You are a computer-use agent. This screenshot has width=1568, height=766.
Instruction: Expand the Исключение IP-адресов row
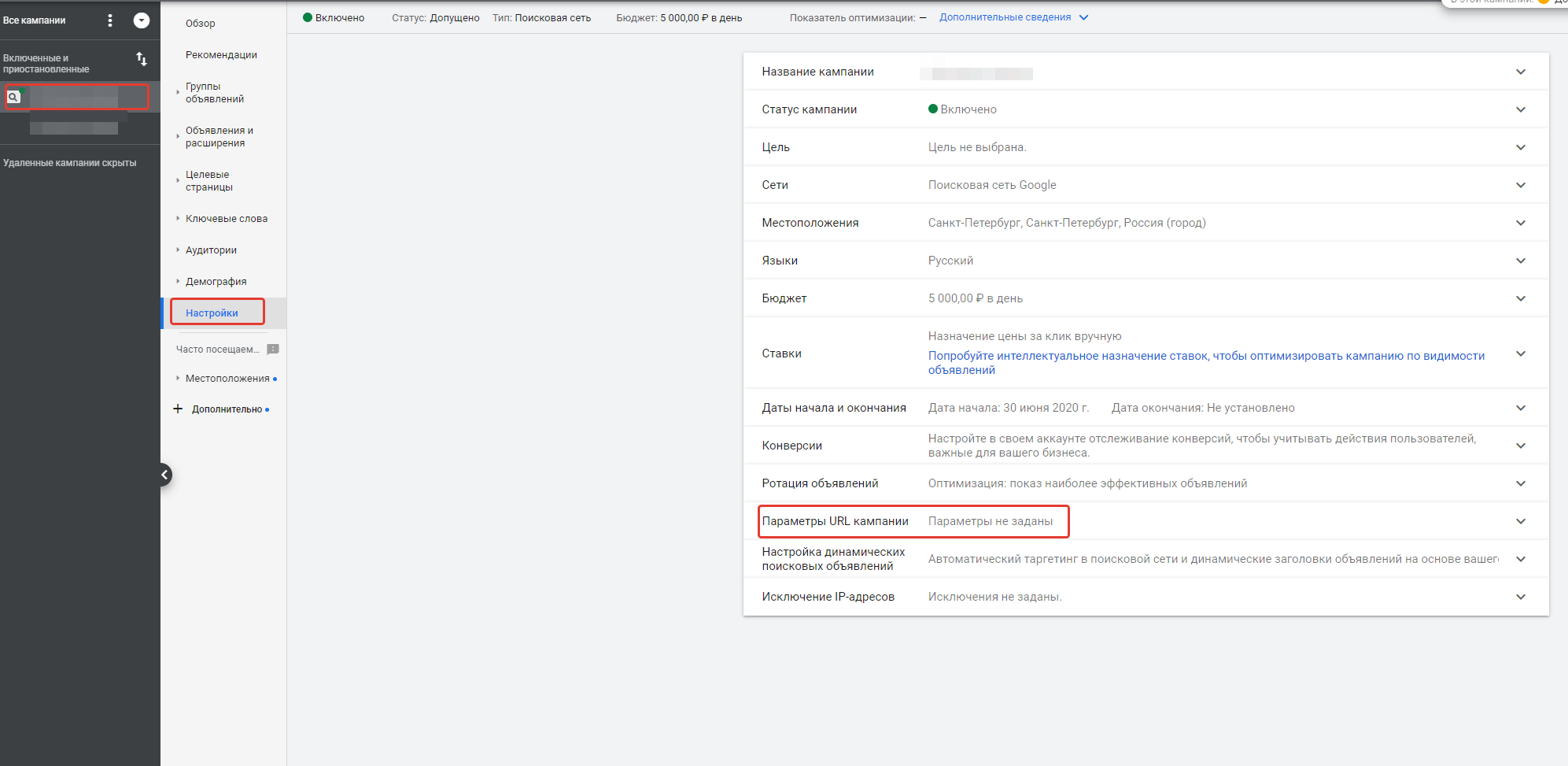point(1146,597)
